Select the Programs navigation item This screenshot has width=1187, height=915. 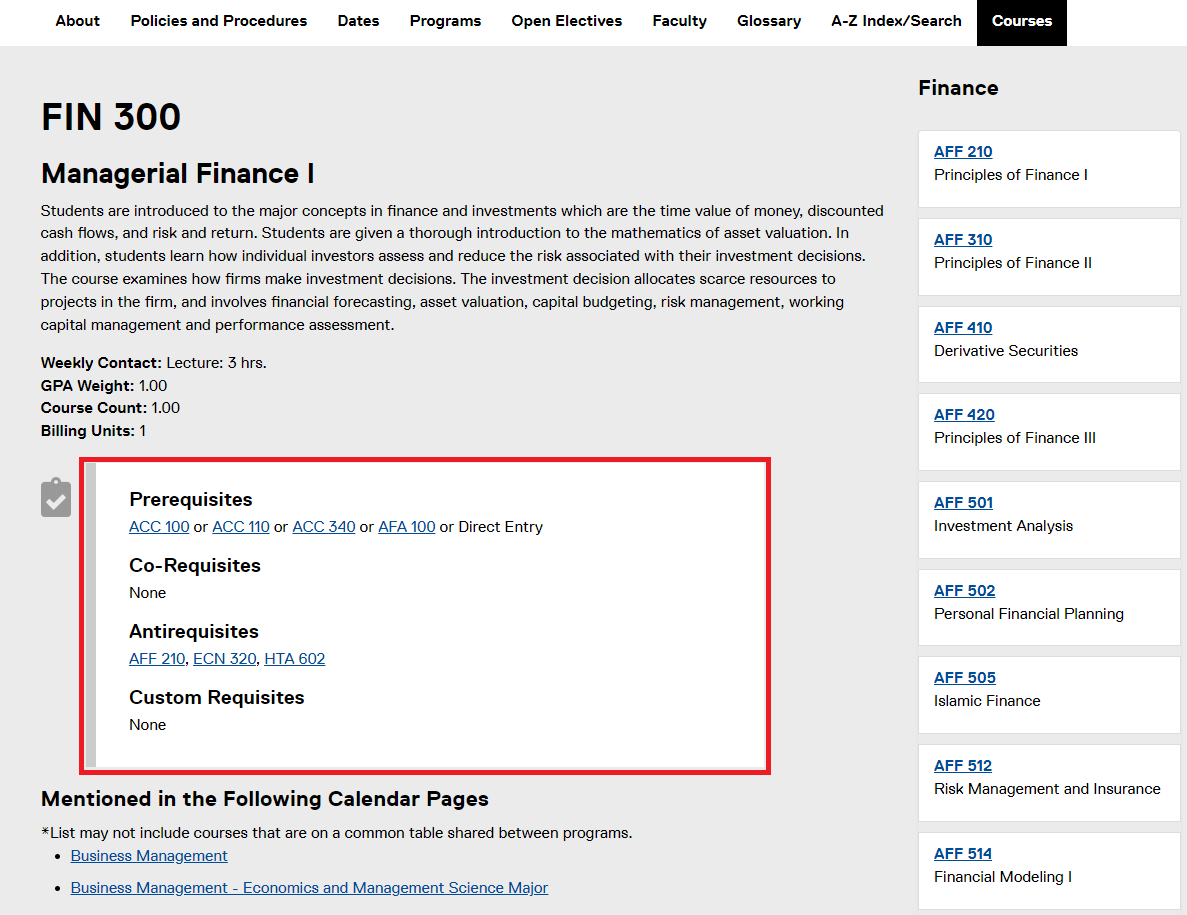coord(445,21)
